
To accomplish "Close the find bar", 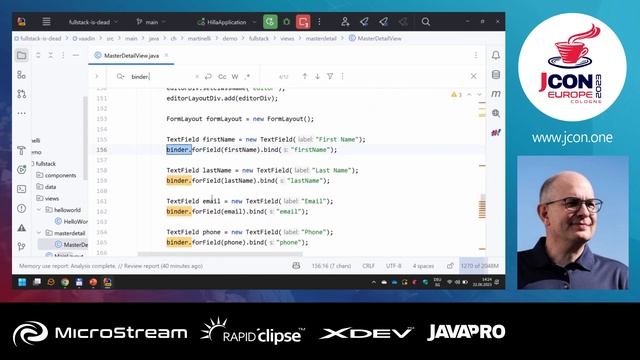I will [473, 76].
